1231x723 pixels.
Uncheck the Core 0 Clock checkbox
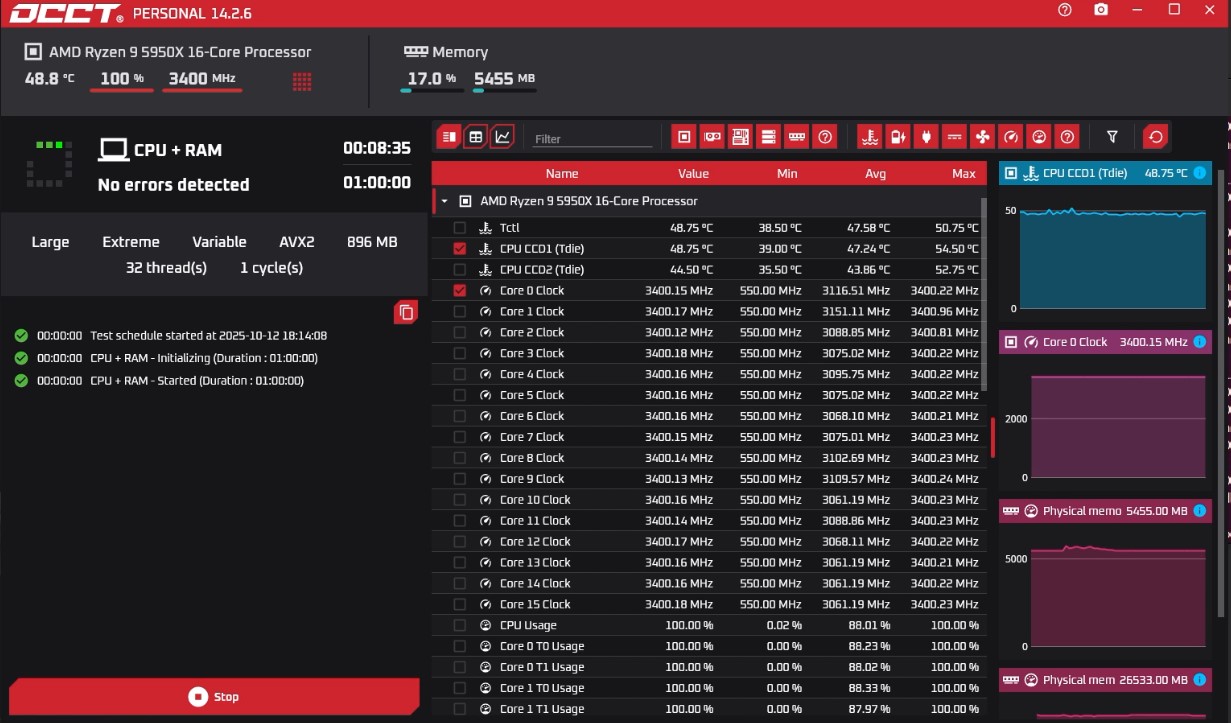point(460,291)
